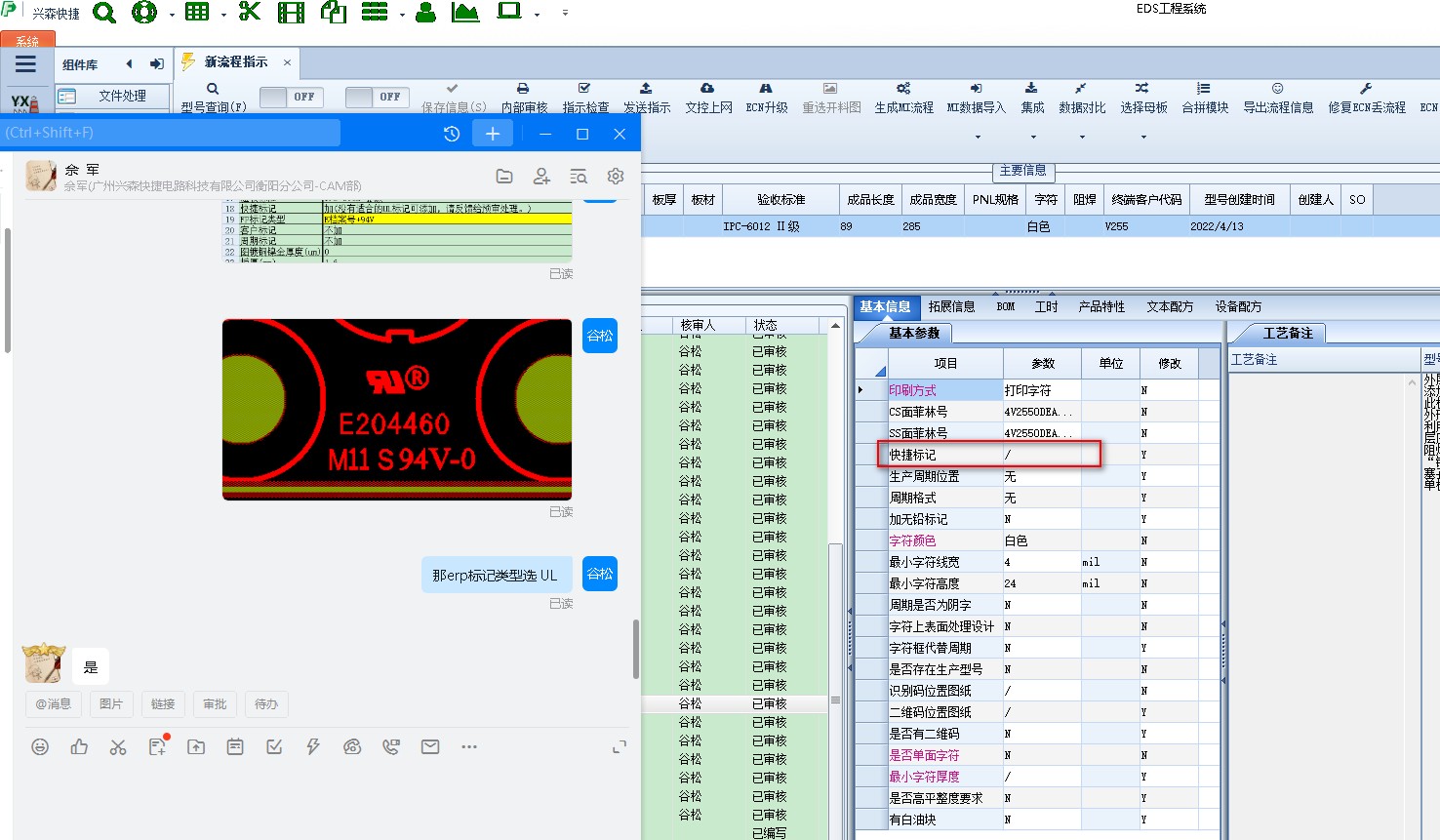Click 审批 filter button in chat

pyautogui.click(x=215, y=703)
